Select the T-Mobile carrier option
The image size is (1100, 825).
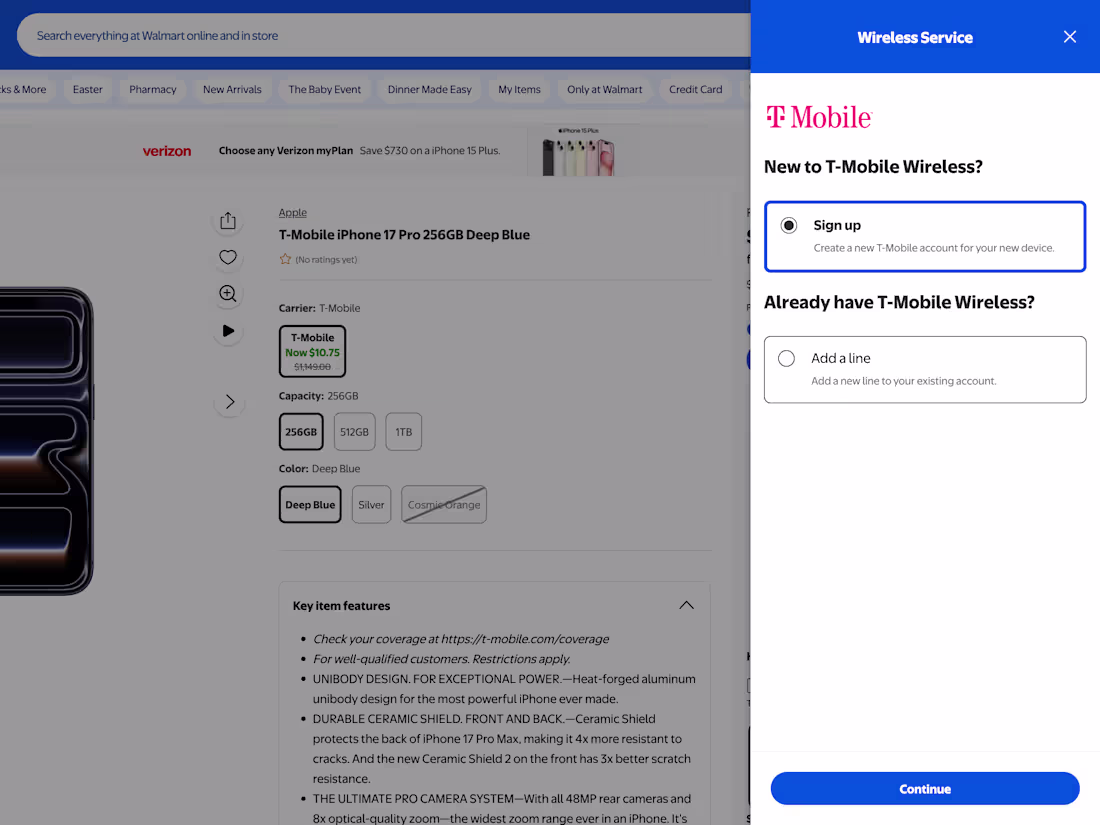pos(312,351)
